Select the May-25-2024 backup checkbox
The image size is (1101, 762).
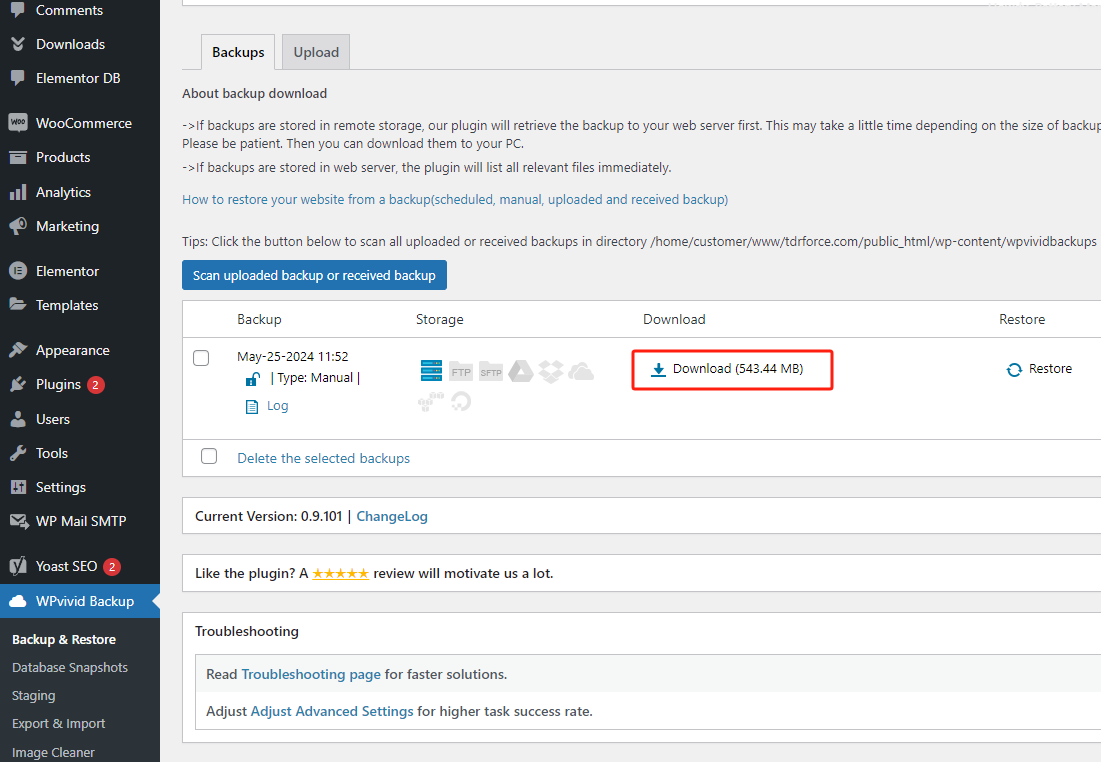[201, 358]
